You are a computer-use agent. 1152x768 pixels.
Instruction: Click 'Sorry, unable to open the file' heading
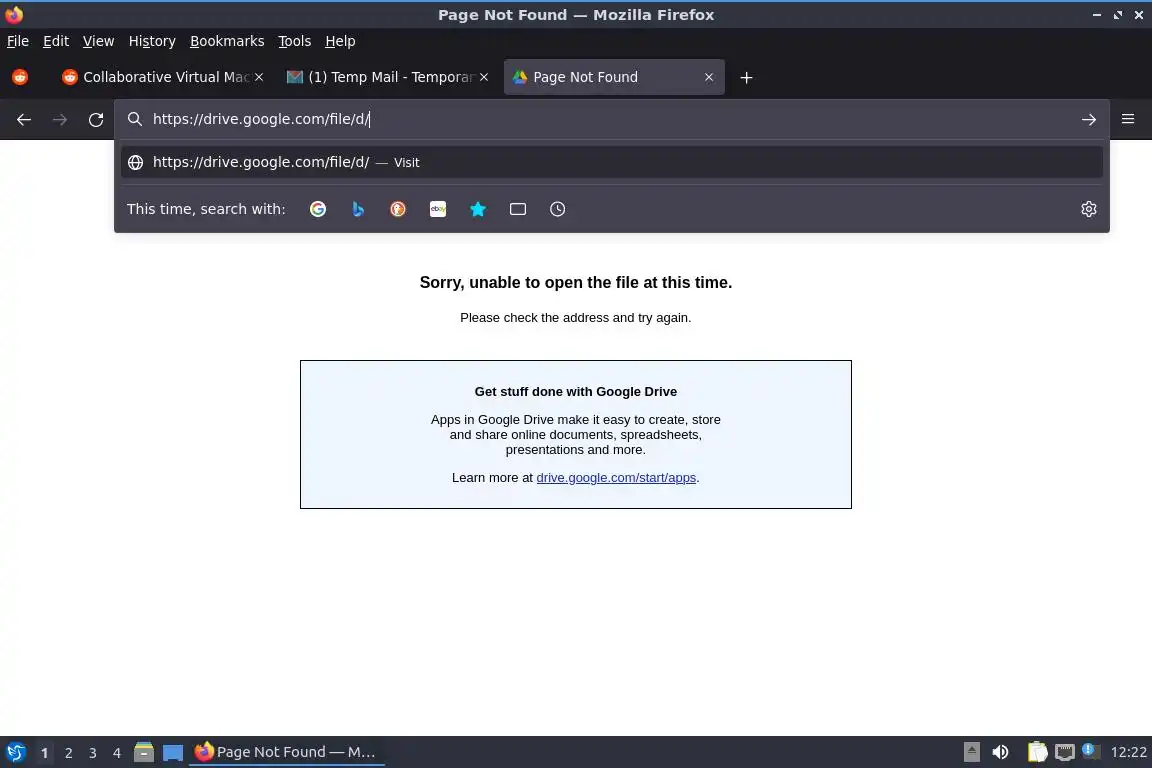click(576, 283)
